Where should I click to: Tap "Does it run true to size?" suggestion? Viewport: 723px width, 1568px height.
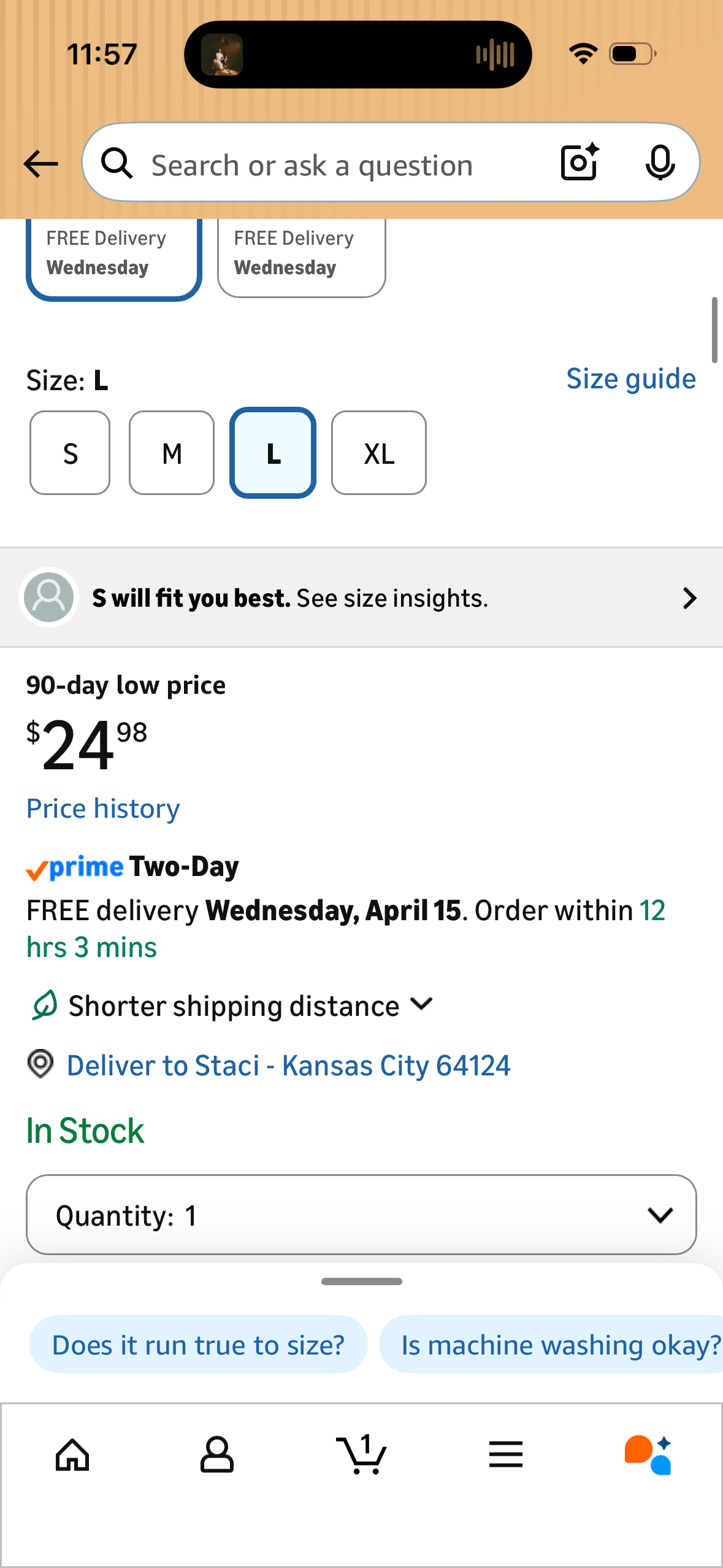[198, 1345]
